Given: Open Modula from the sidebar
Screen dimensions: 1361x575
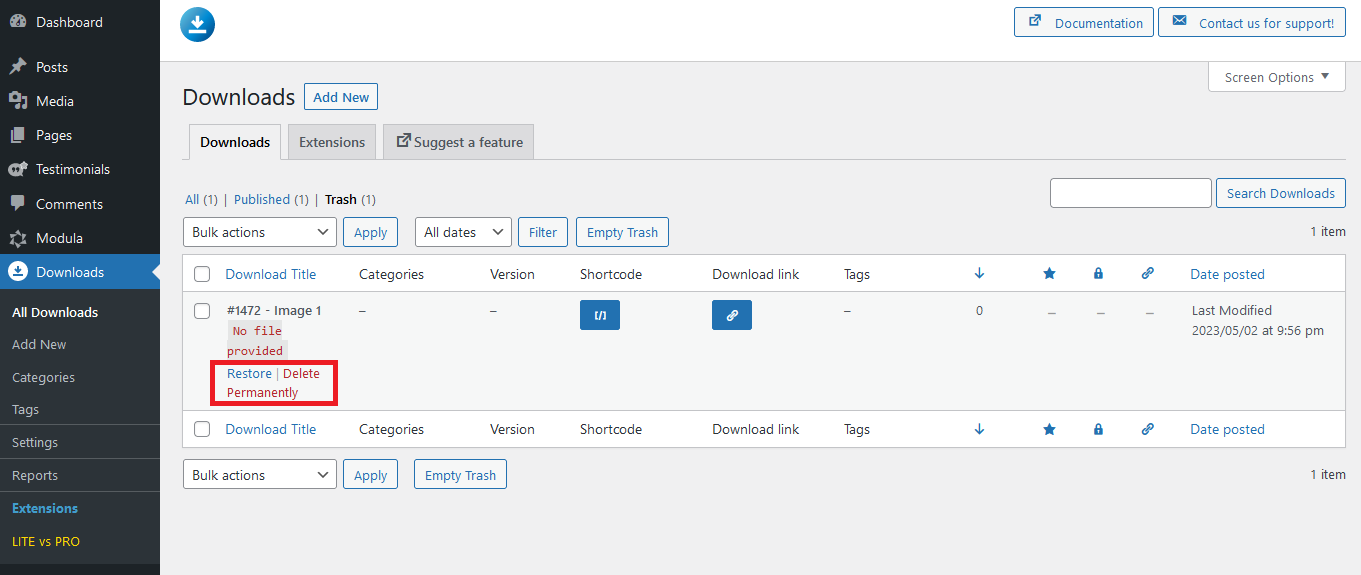Looking at the screenshot, I should [x=59, y=238].
